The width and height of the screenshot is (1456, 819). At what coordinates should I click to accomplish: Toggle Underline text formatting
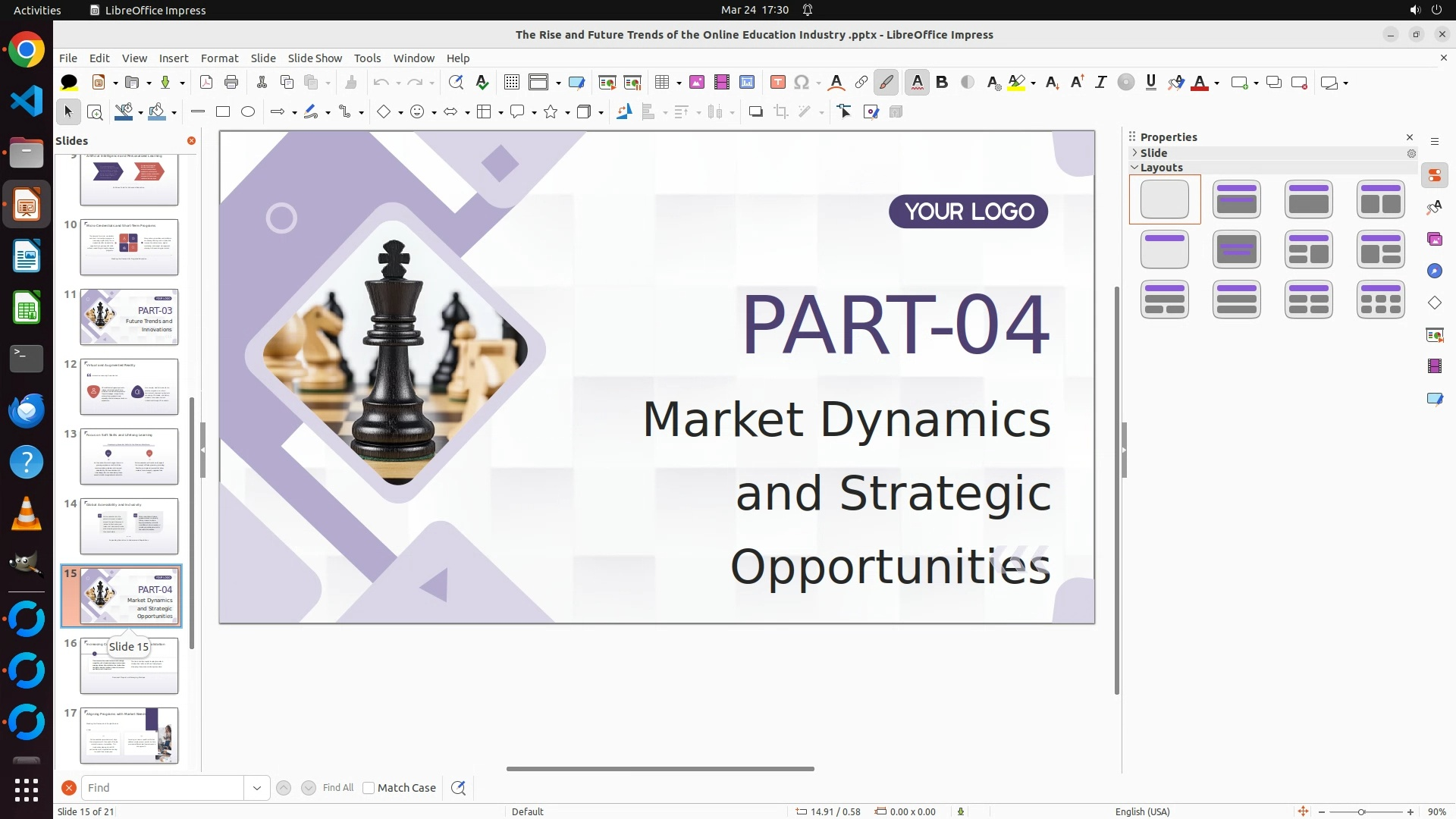pos(1150,83)
